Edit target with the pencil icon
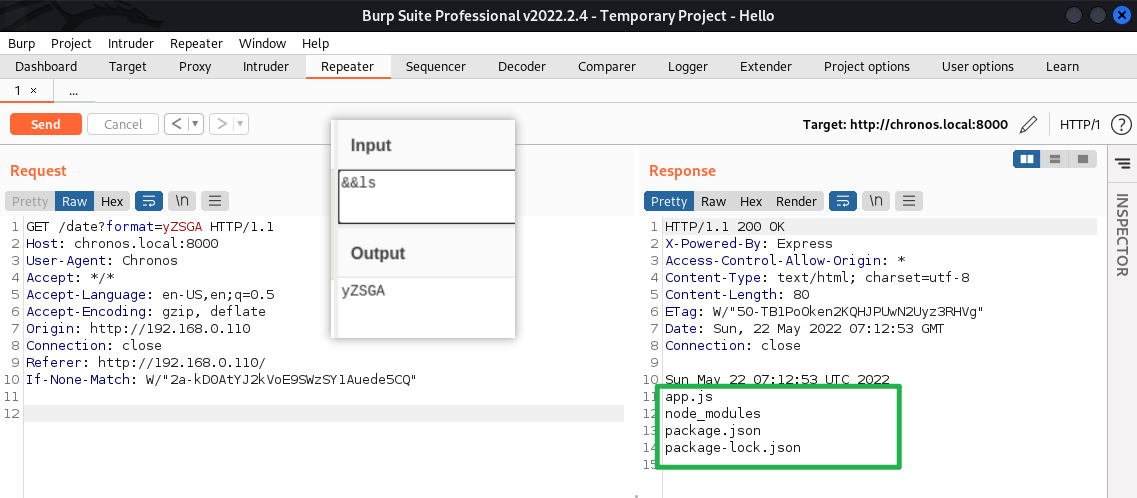This screenshot has width=1137, height=498. pos(1028,125)
